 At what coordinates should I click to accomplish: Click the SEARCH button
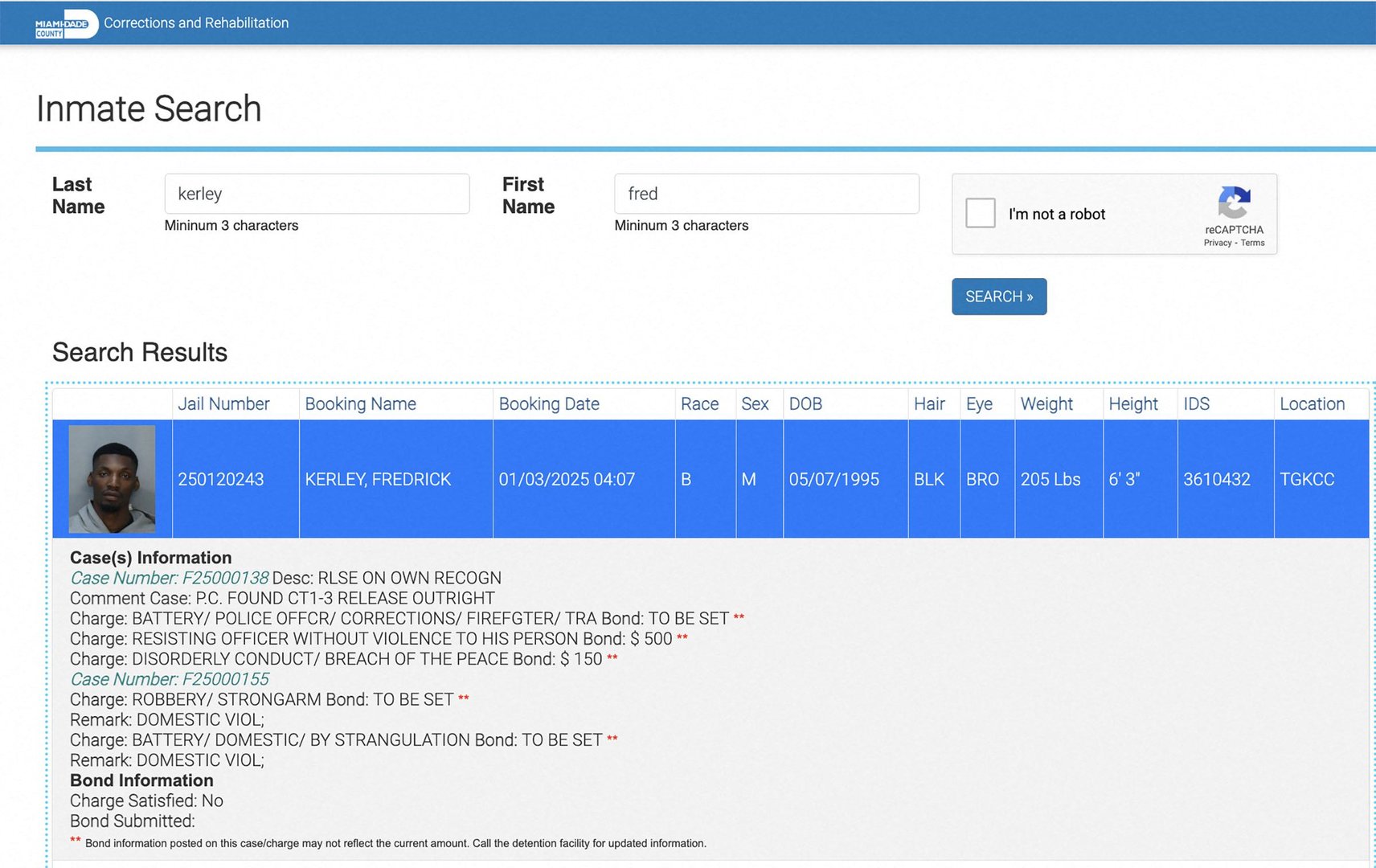(999, 297)
